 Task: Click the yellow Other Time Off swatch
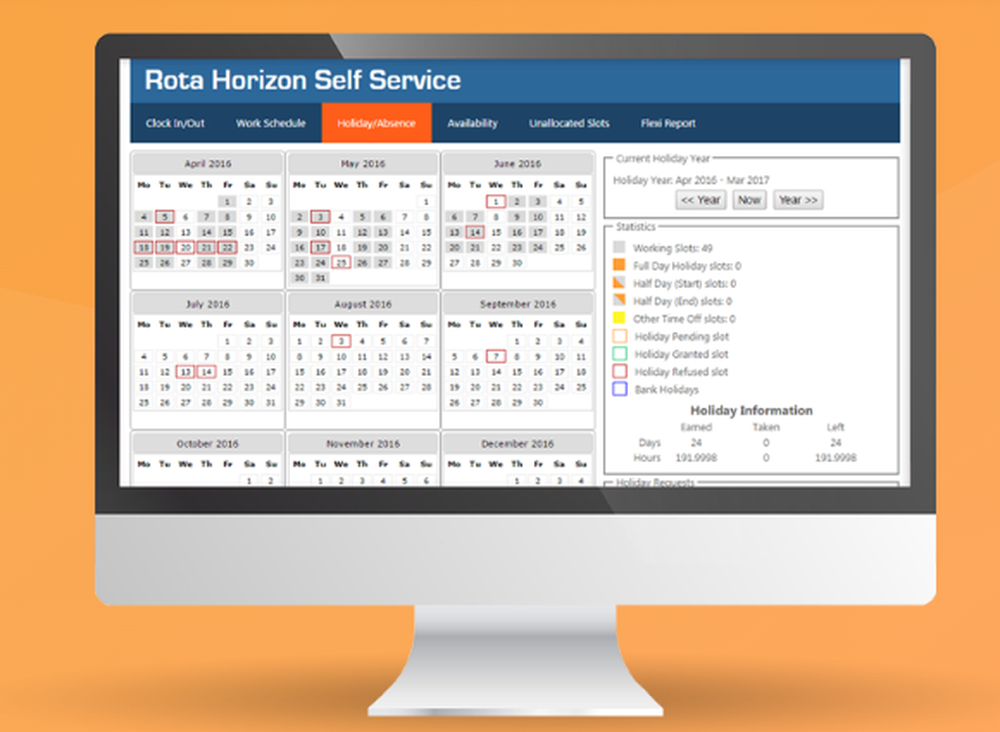point(619,318)
